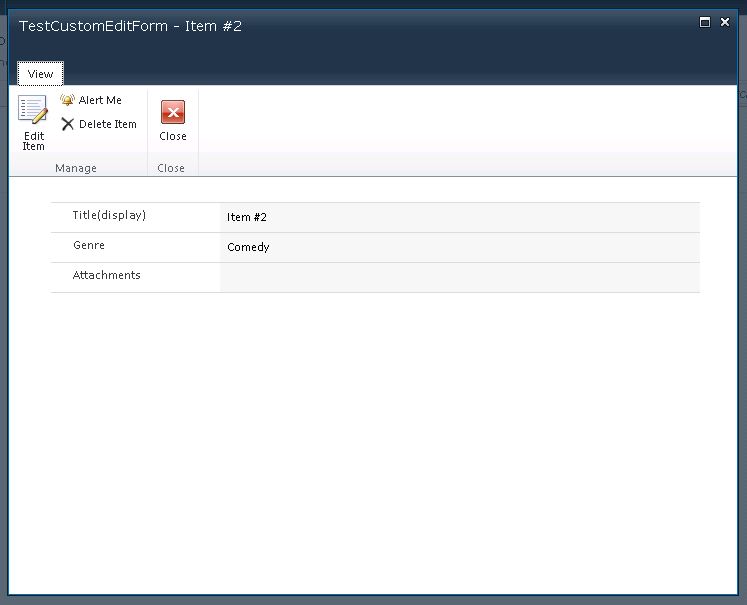Click the TestCustomEditForm dialog title
Screen dimensions: 747x605
click(x=130, y=26)
